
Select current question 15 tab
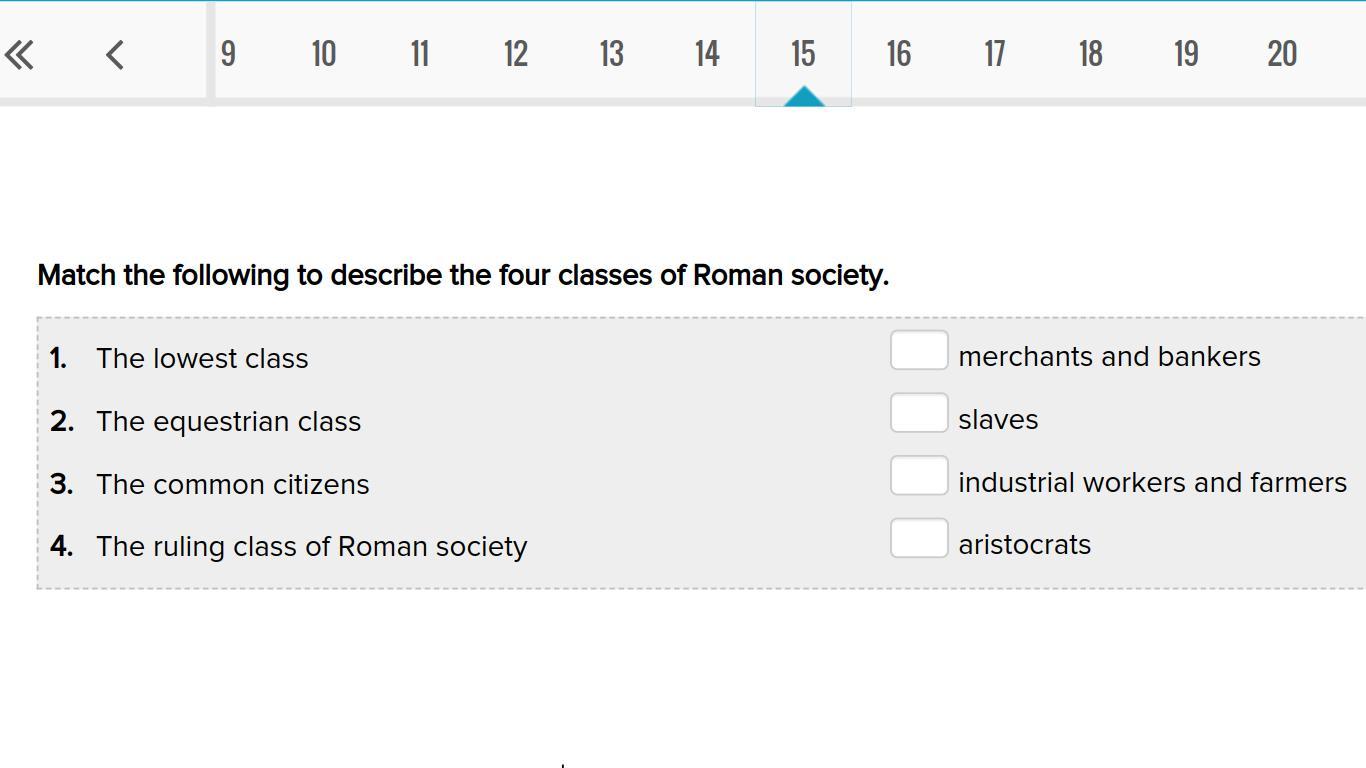point(803,54)
